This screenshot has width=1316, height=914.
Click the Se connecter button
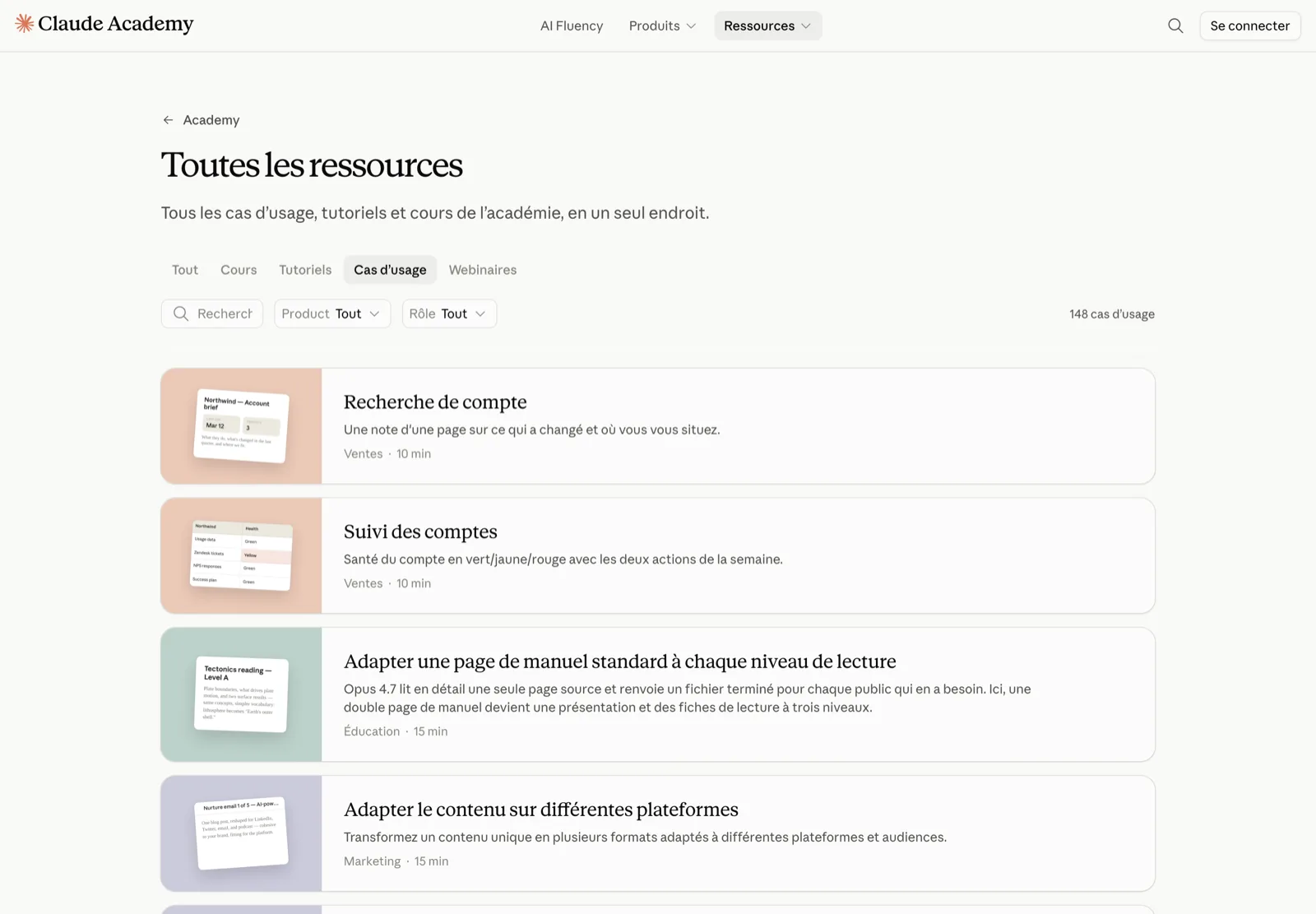click(1249, 26)
